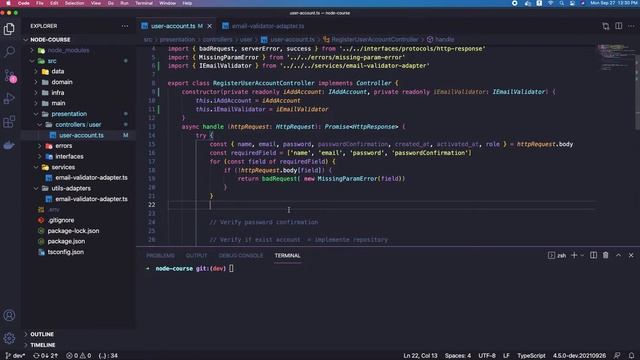Open the launch profile dropdown arrow

coord(582,255)
